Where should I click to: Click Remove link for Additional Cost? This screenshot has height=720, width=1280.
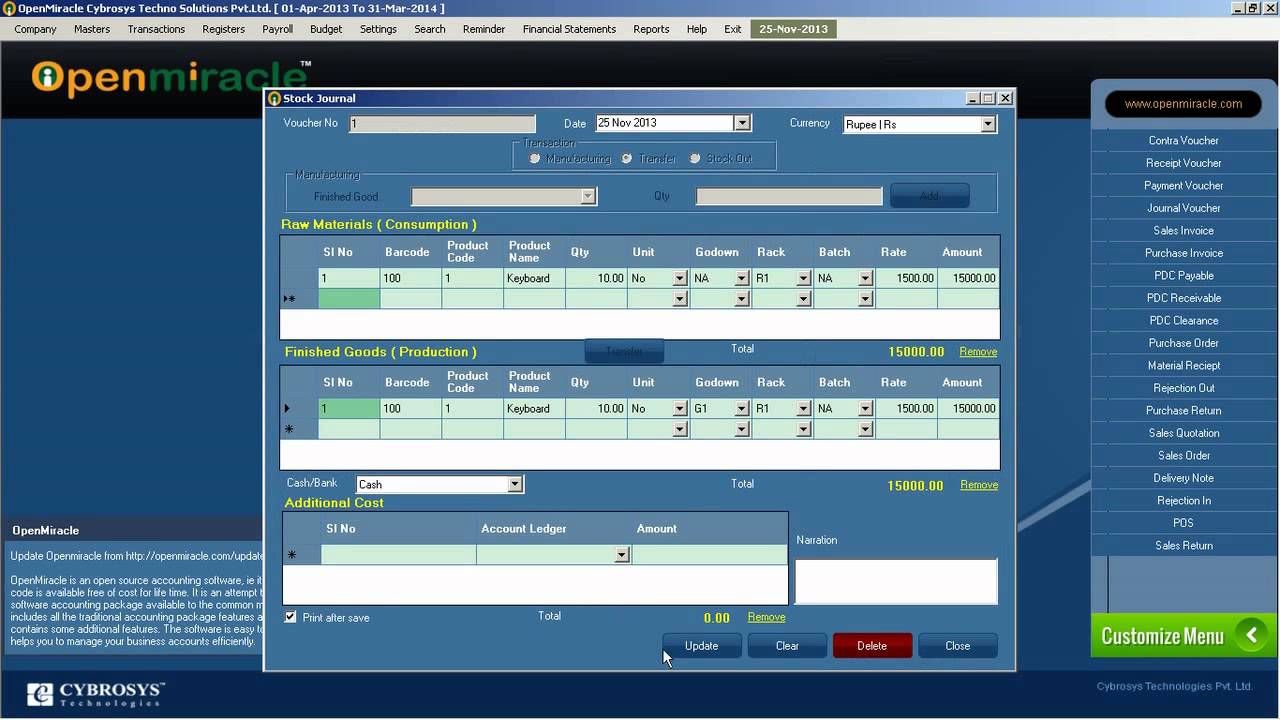pyautogui.click(x=766, y=617)
